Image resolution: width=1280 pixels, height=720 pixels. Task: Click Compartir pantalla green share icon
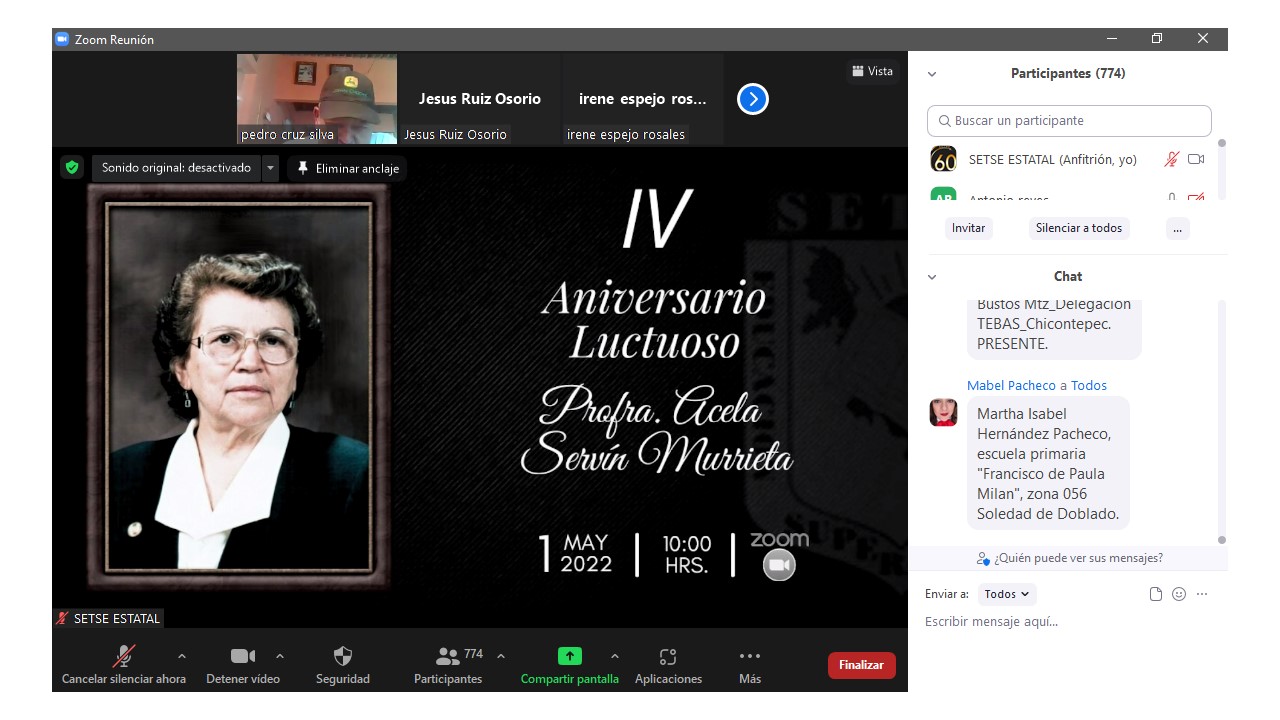[x=569, y=656]
